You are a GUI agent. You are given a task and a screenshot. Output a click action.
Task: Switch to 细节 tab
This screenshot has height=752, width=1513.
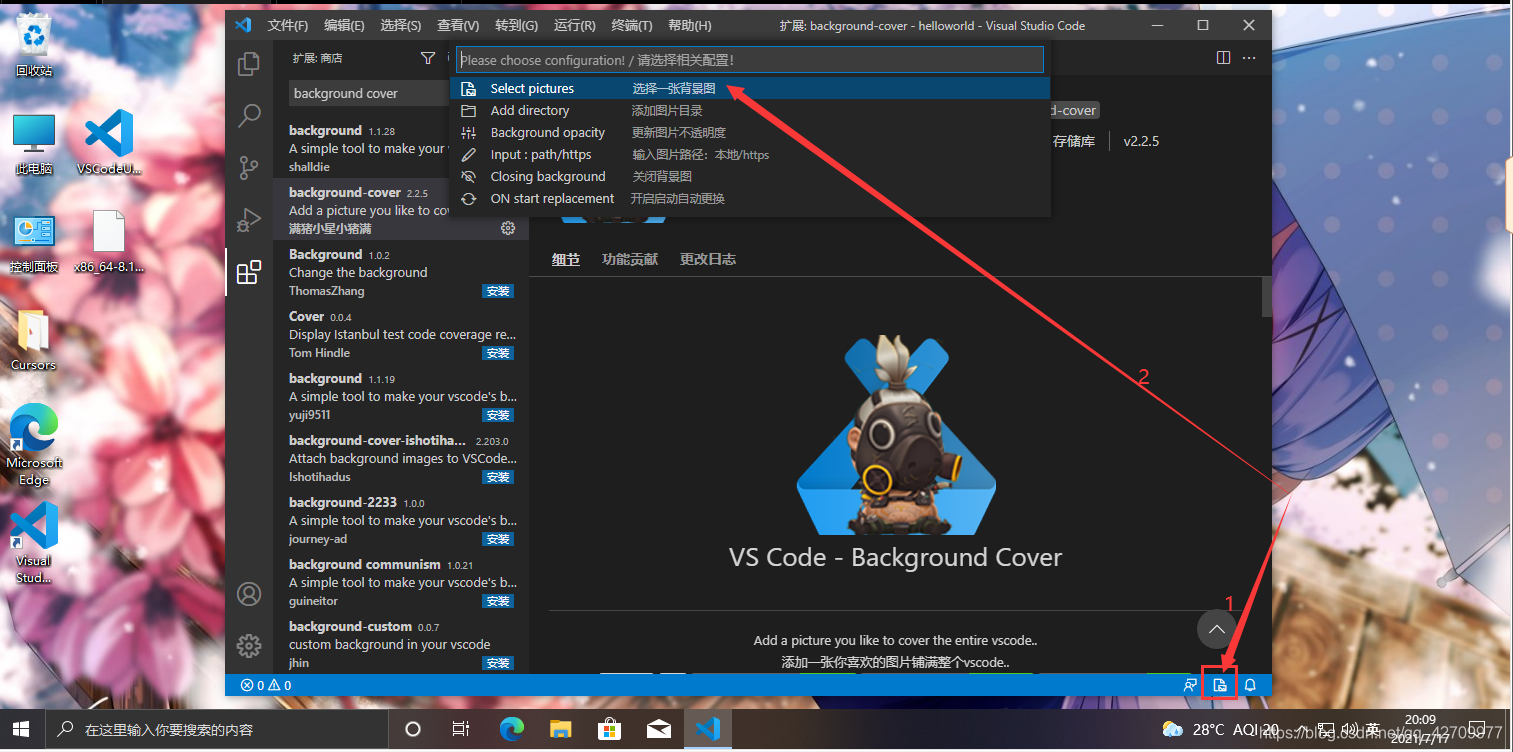566,259
